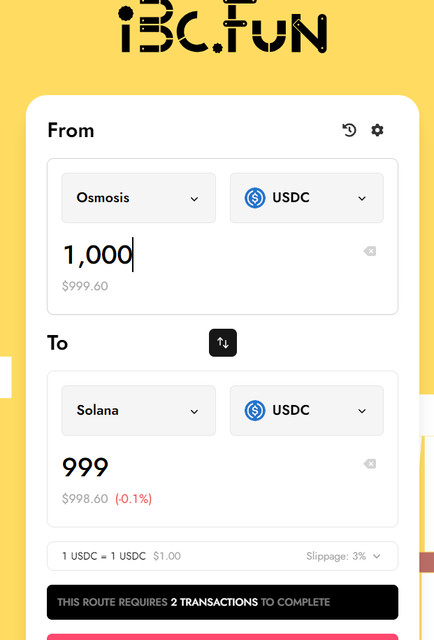Open the To USDC token dropdown
The height and width of the screenshot is (640, 434).
pyautogui.click(x=307, y=410)
